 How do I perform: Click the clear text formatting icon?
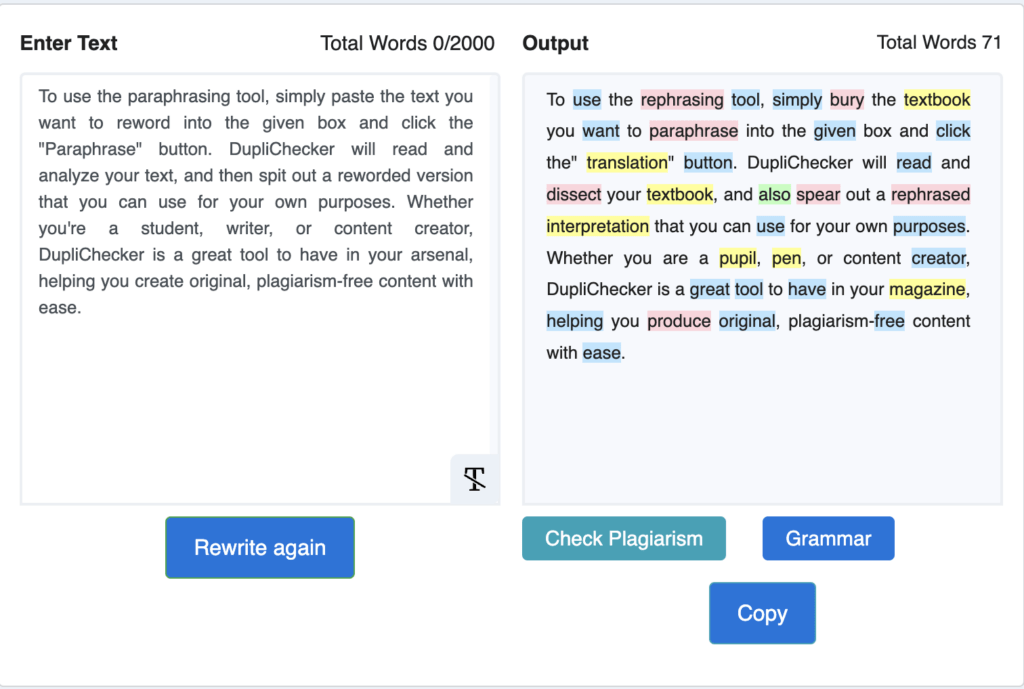(x=475, y=479)
